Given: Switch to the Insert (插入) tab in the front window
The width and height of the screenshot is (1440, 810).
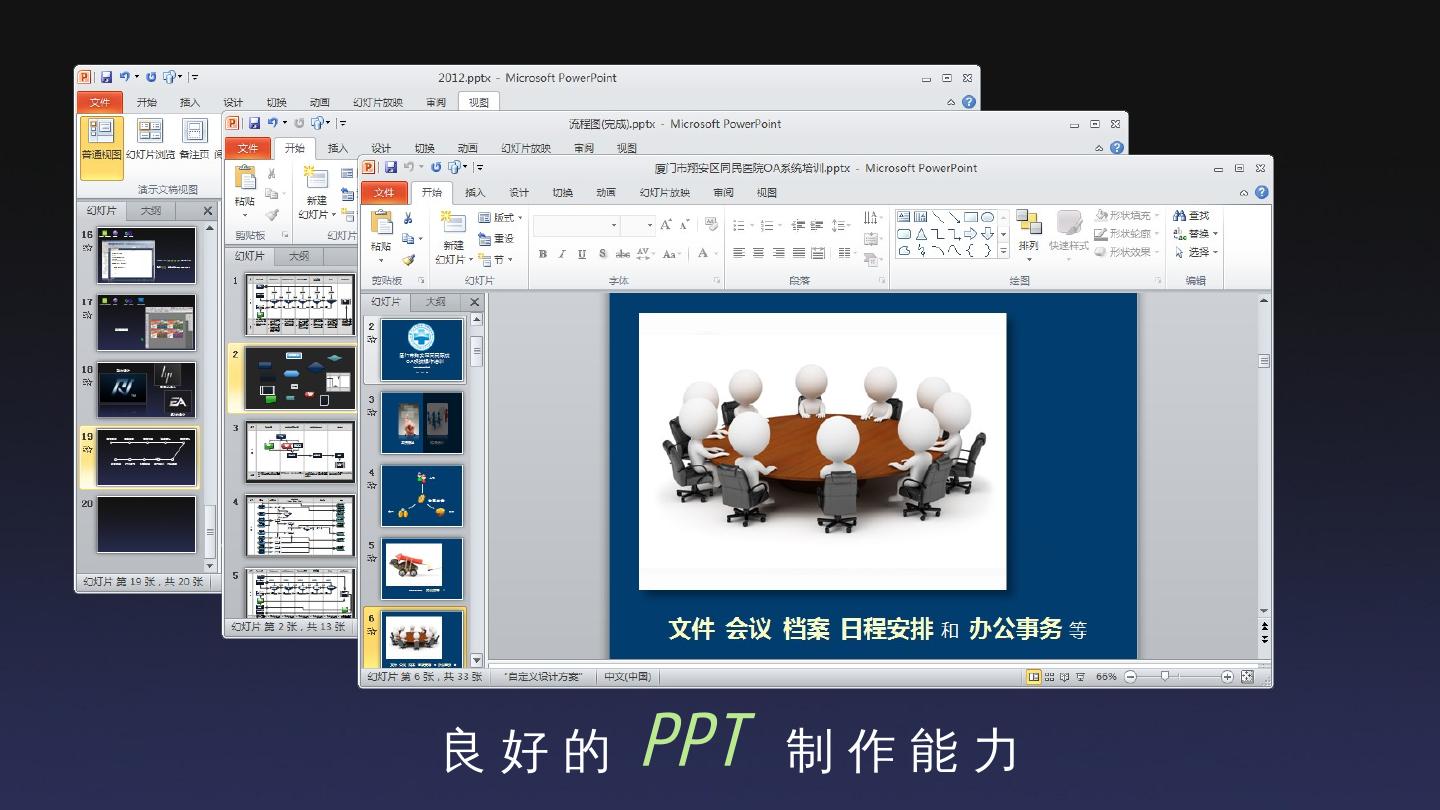Looking at the screenshot, I should pos(475,193).
